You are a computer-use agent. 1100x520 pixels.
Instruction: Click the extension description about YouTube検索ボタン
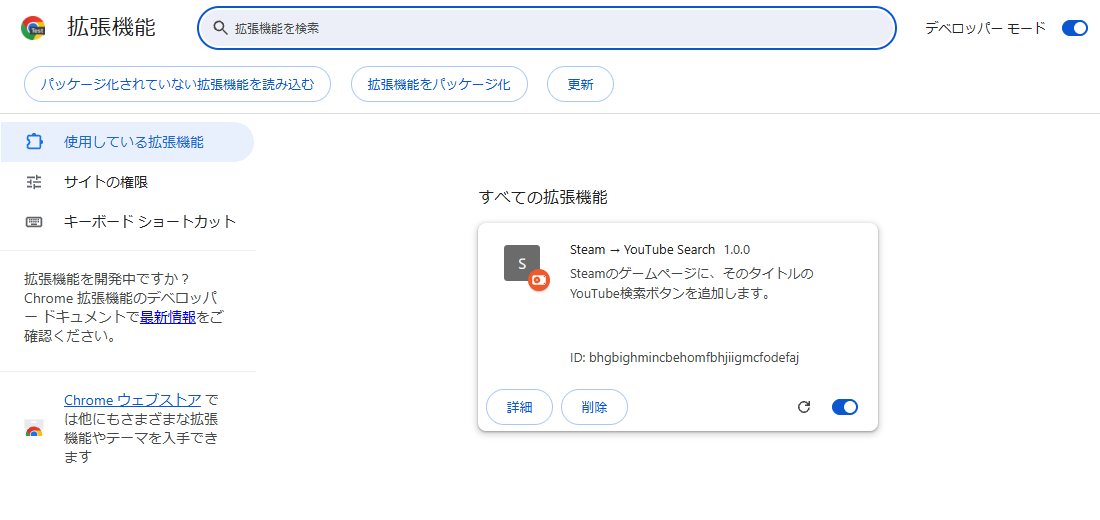point(692,284)
